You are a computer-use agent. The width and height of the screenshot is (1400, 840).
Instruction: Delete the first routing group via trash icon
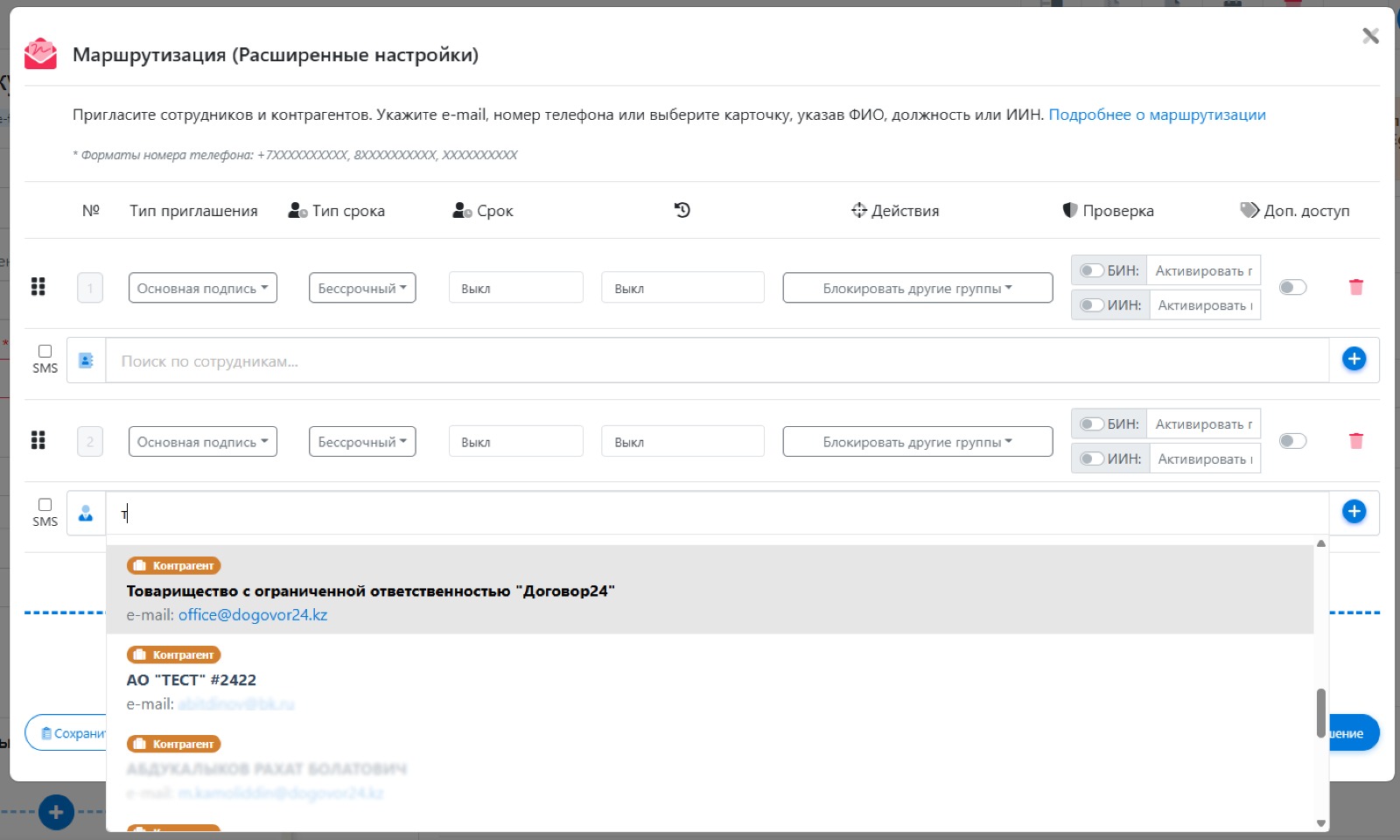(1355, 287)
